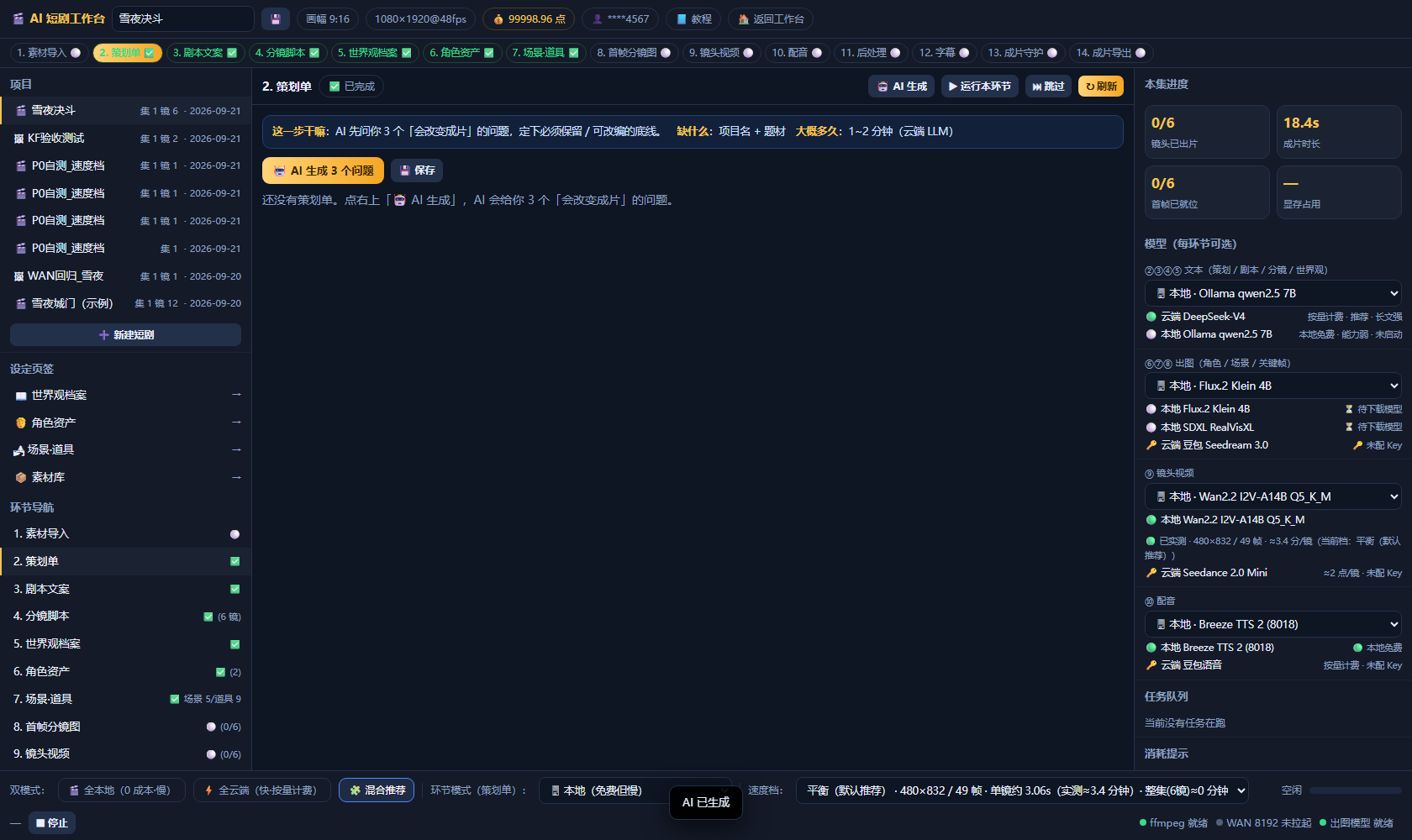Toggle the 全本地 dual-mode option
Image resolution: width=1412 pixels, height=840 pixels.
(x=121, y=790)
